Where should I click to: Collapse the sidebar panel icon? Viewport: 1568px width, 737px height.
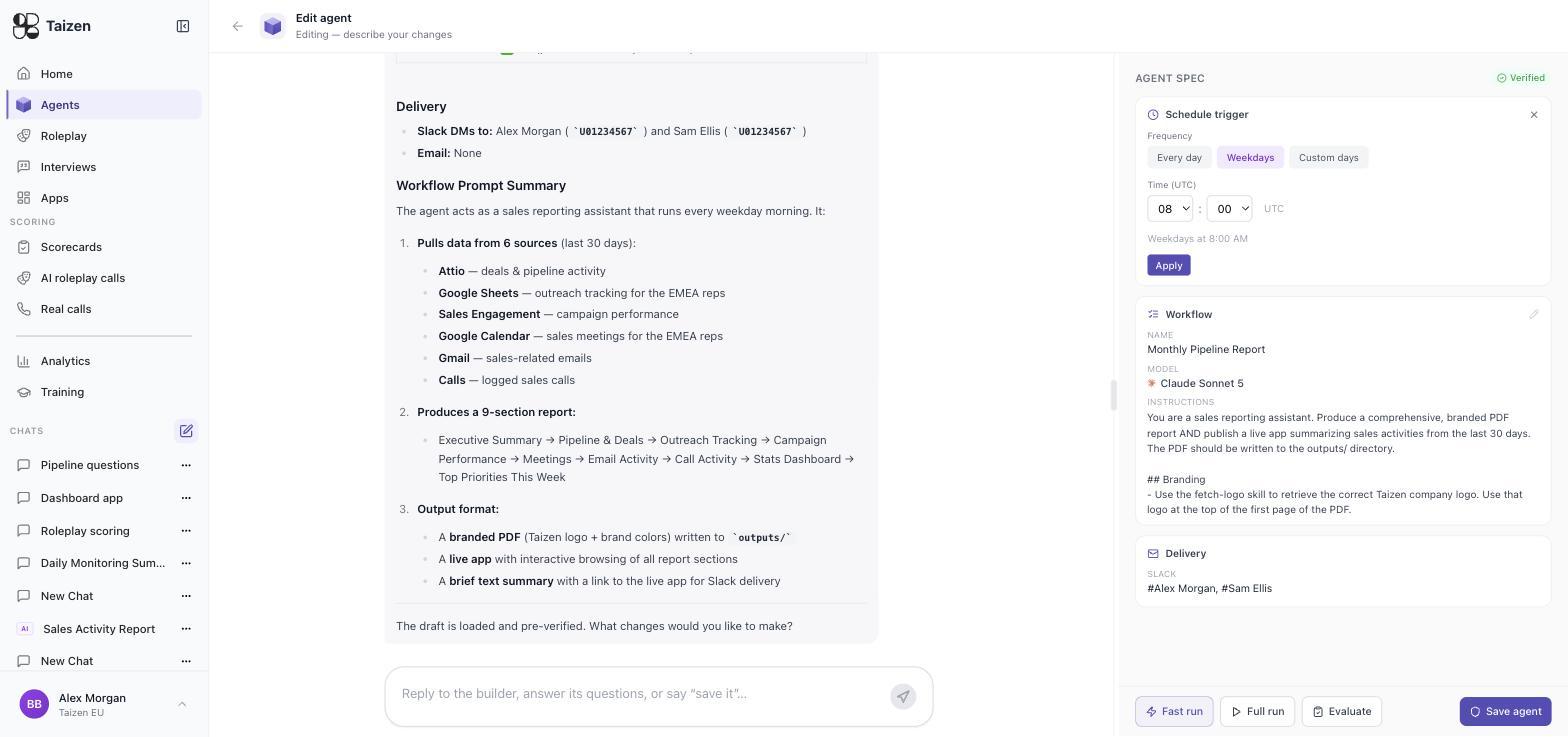coord(183,26)
